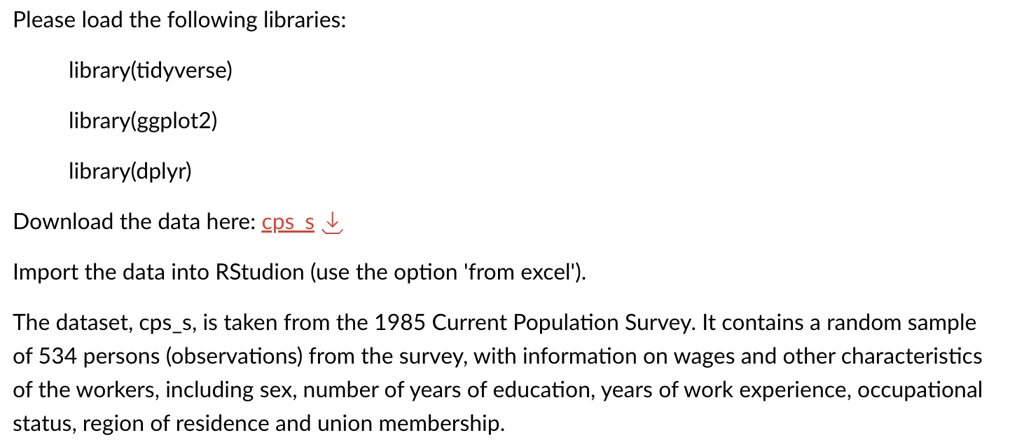Click the 'Download the data here:' text
Image resolution: width=1024 pixels, height=447 pixels.
pyautogui.click(x=134, y=223)
